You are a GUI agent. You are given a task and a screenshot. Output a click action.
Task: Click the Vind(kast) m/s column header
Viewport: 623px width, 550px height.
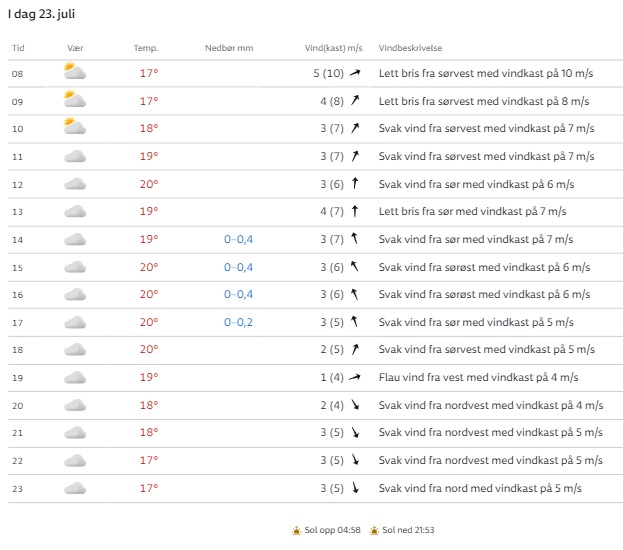(333, 48)
